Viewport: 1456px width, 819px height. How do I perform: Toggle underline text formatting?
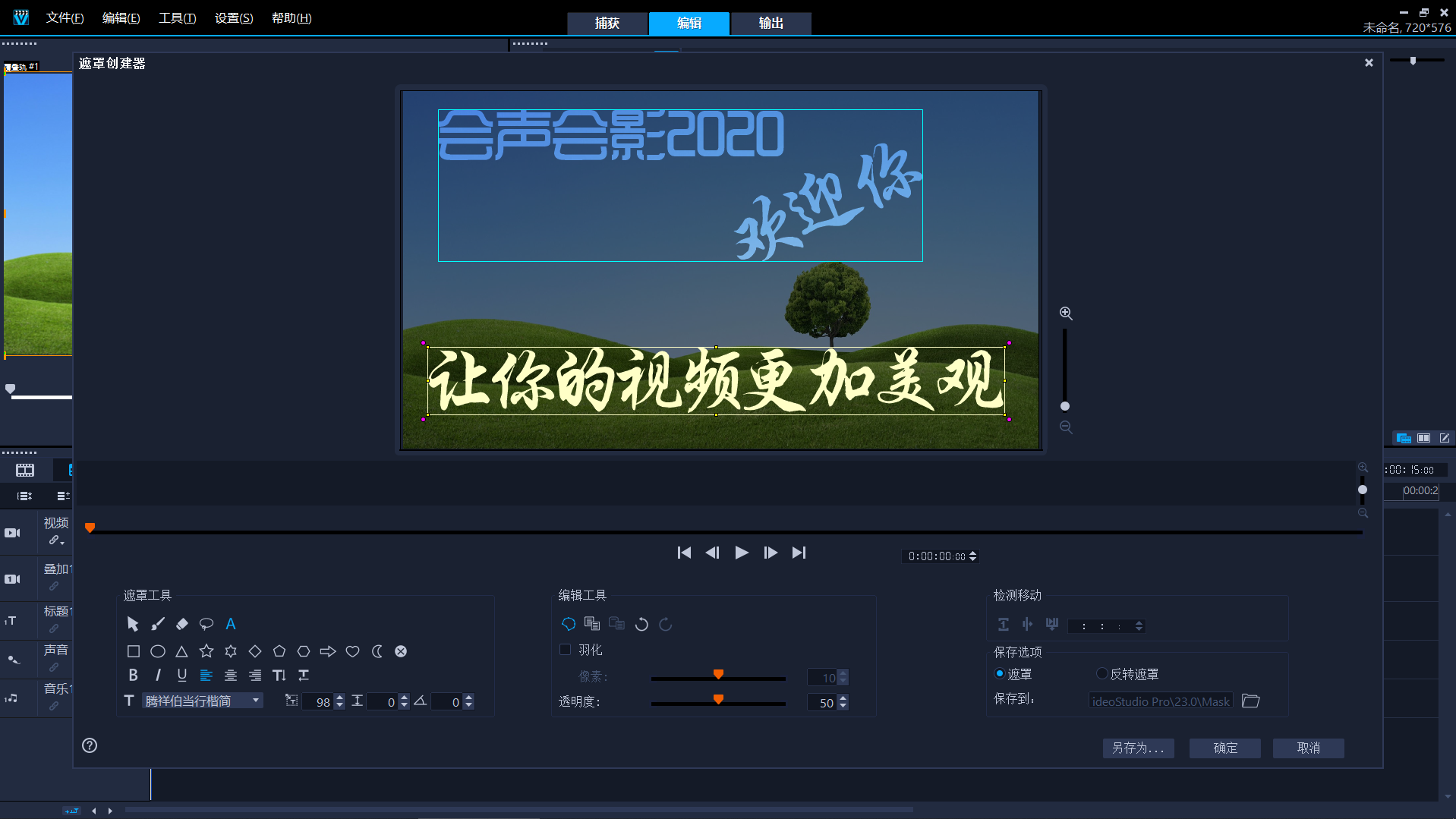click(182, 675)
